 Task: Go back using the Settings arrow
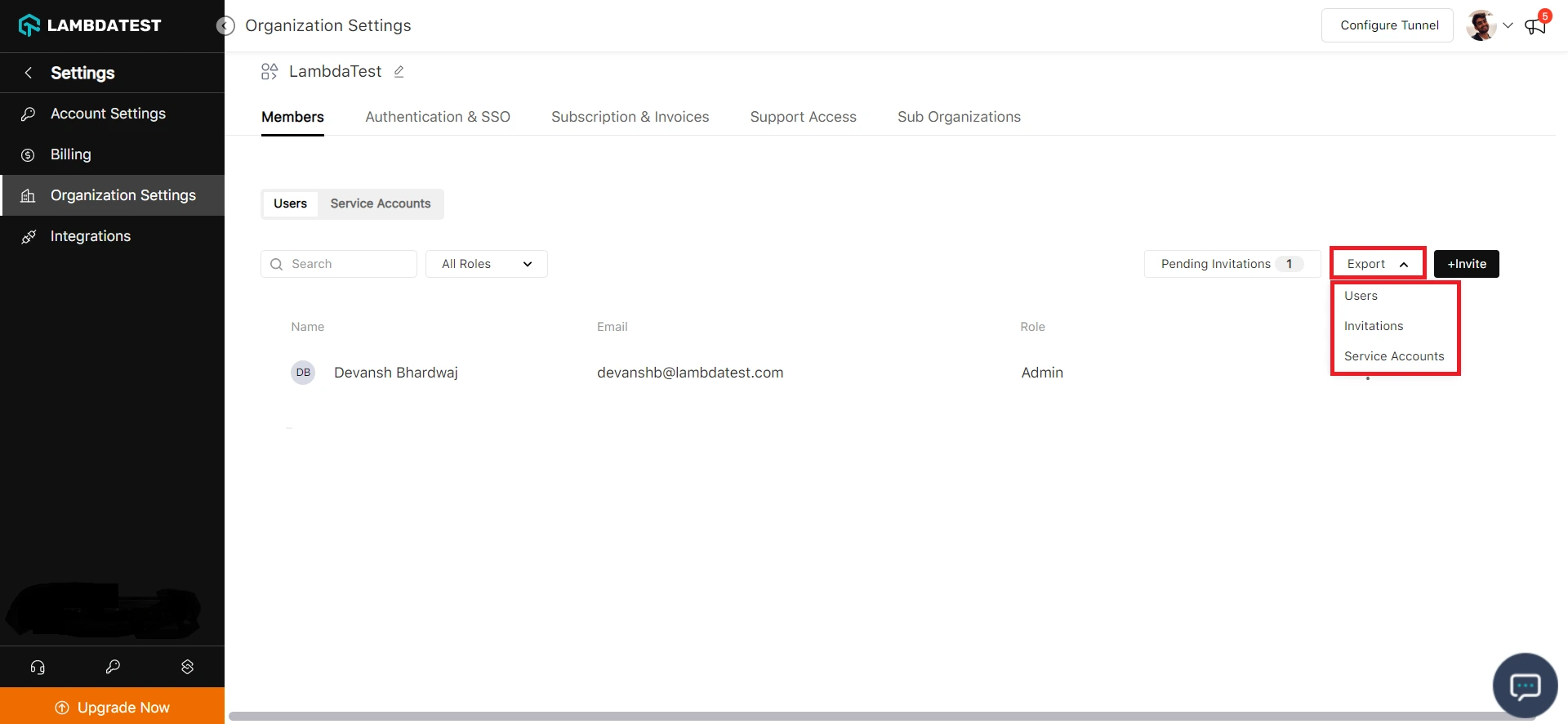click(29, 73)
